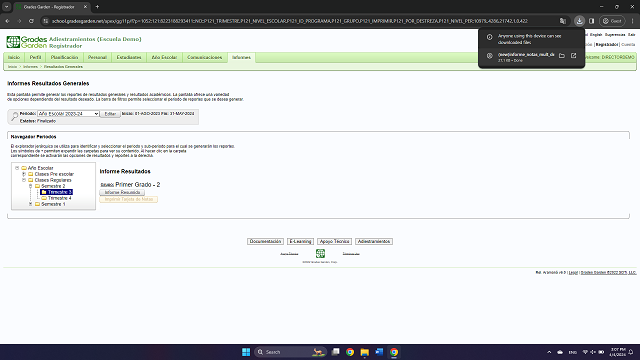Open the tab search dropdown in Chrome

pyautogui.click(x=7, y=7)
